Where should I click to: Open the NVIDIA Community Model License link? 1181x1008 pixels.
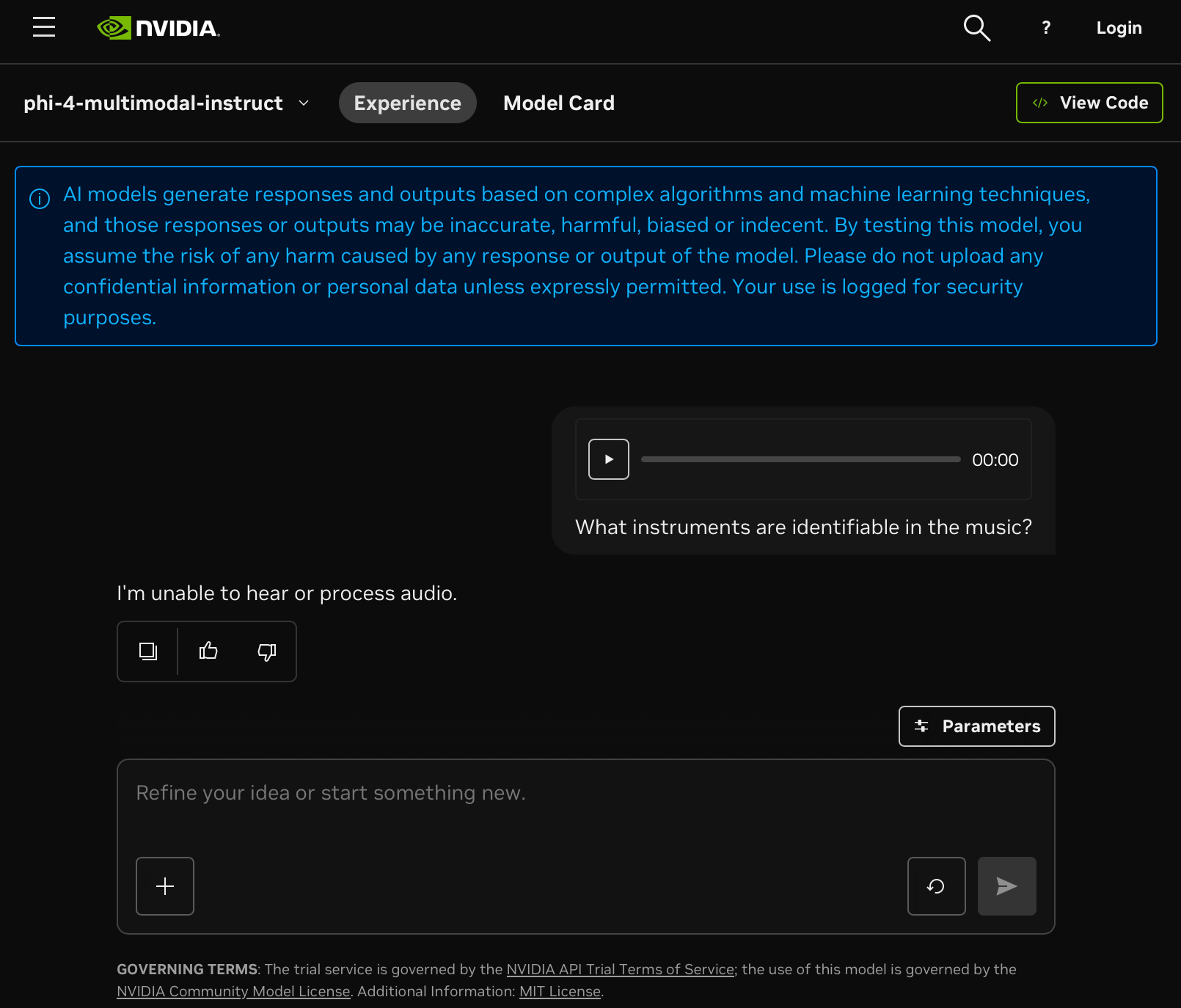point(233,991)
